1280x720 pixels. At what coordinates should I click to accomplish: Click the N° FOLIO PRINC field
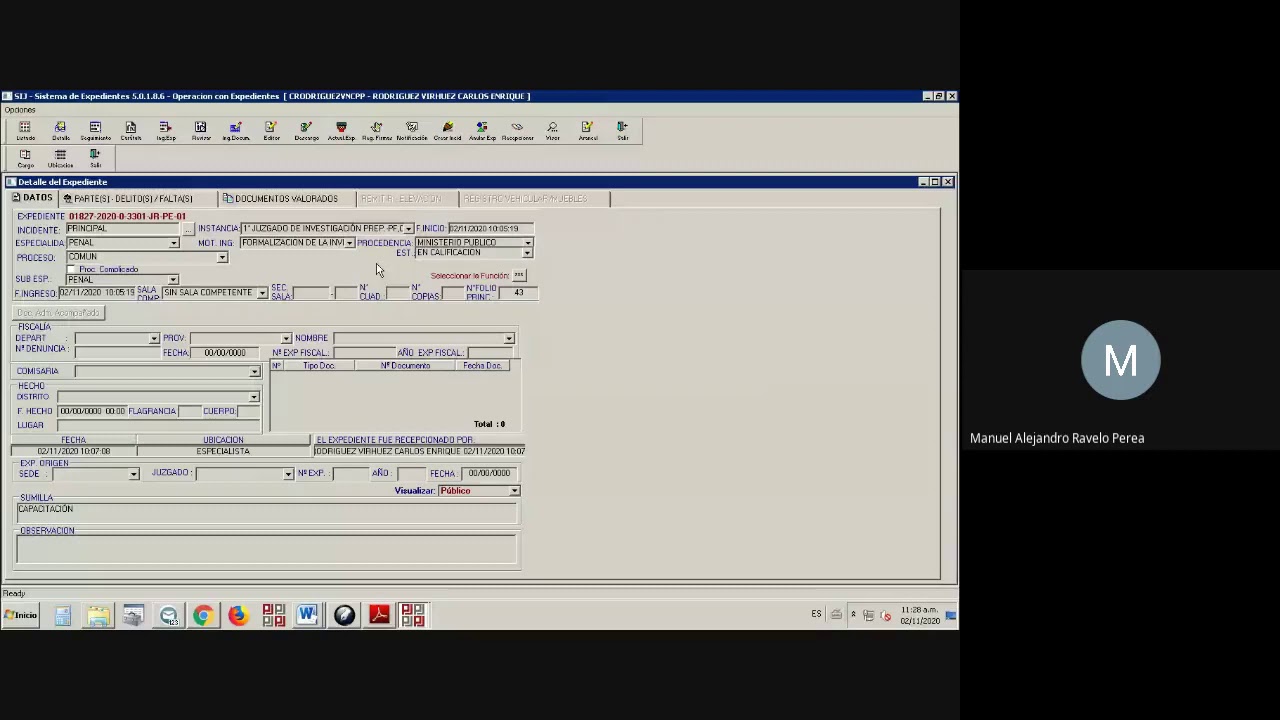click(518, 293)
